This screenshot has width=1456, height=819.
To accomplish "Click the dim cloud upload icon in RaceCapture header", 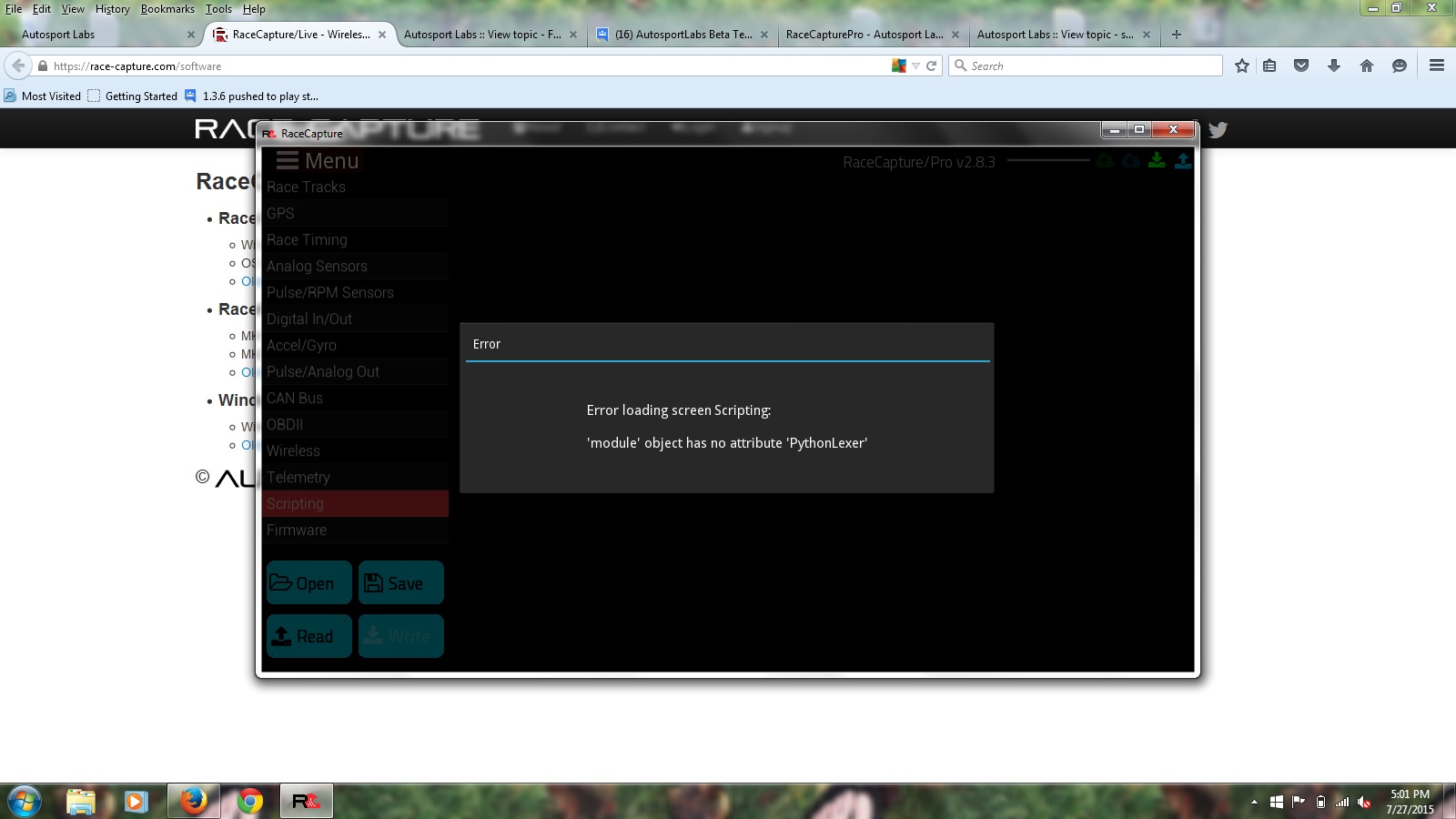I will point(1105,160).
